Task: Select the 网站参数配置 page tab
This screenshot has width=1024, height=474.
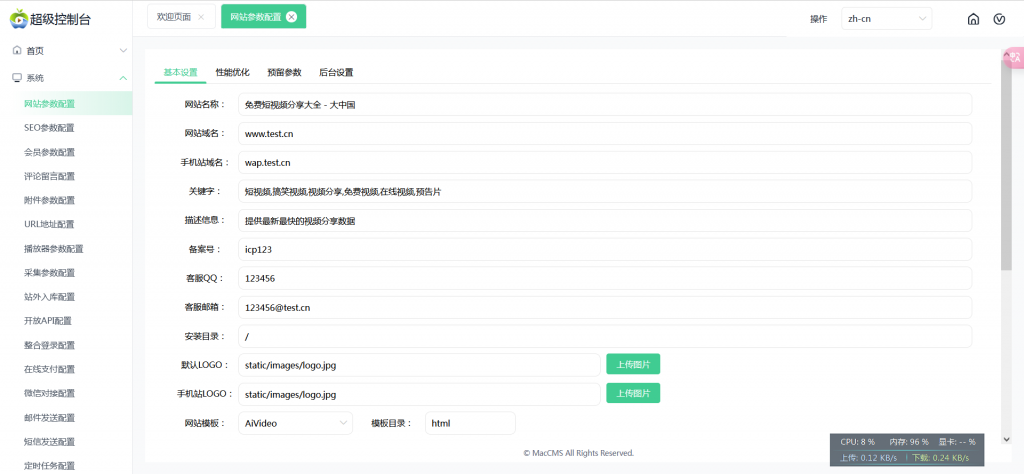Action: tap(263, 17)
